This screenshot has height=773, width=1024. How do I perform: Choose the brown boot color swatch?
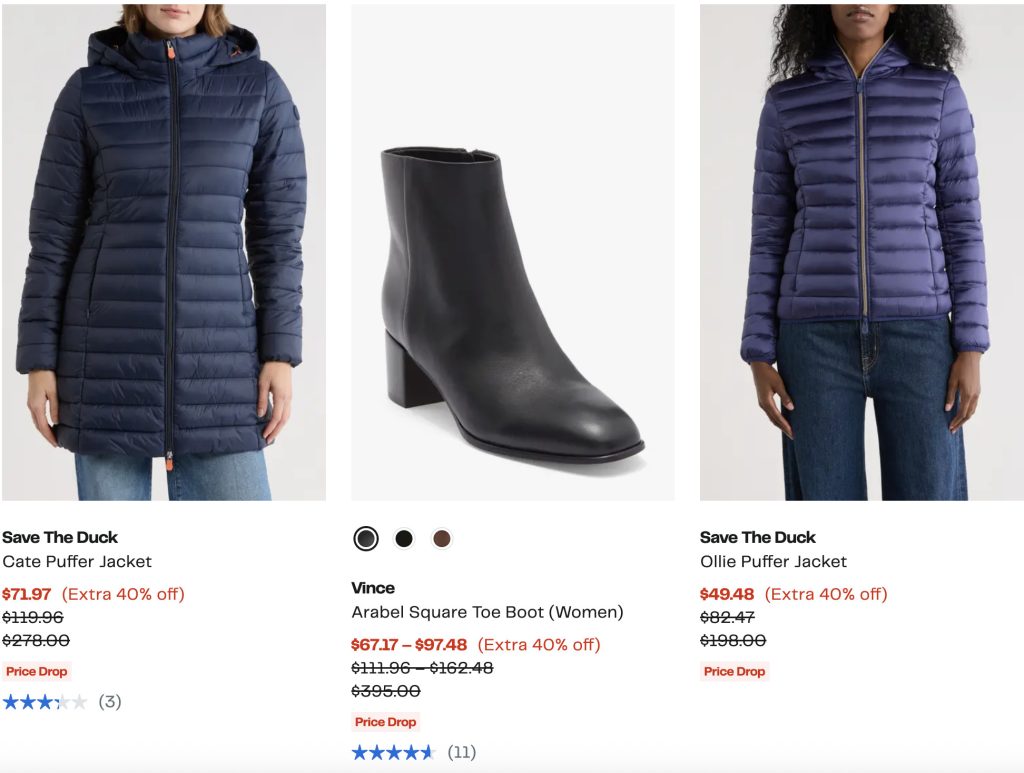442,539
